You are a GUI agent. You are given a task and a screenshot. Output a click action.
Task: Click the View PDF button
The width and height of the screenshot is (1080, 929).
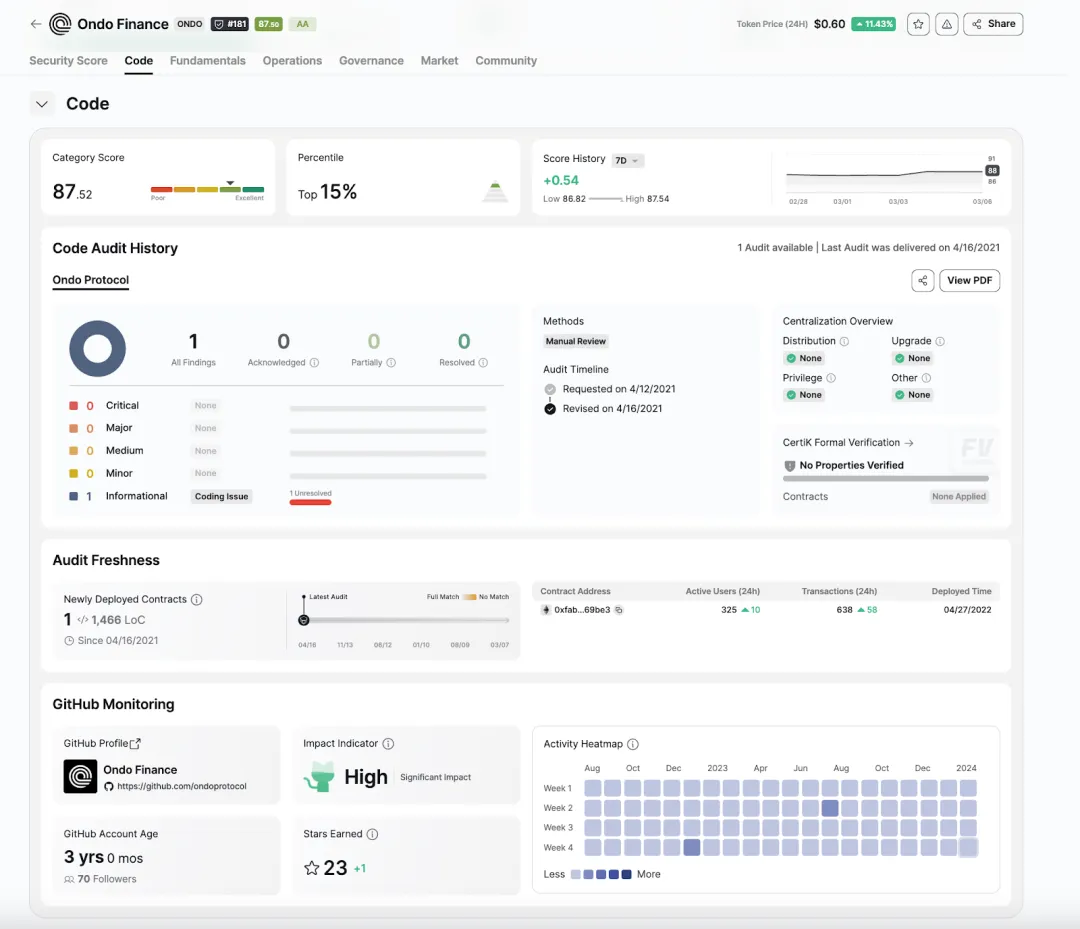[x=969, y=281]
